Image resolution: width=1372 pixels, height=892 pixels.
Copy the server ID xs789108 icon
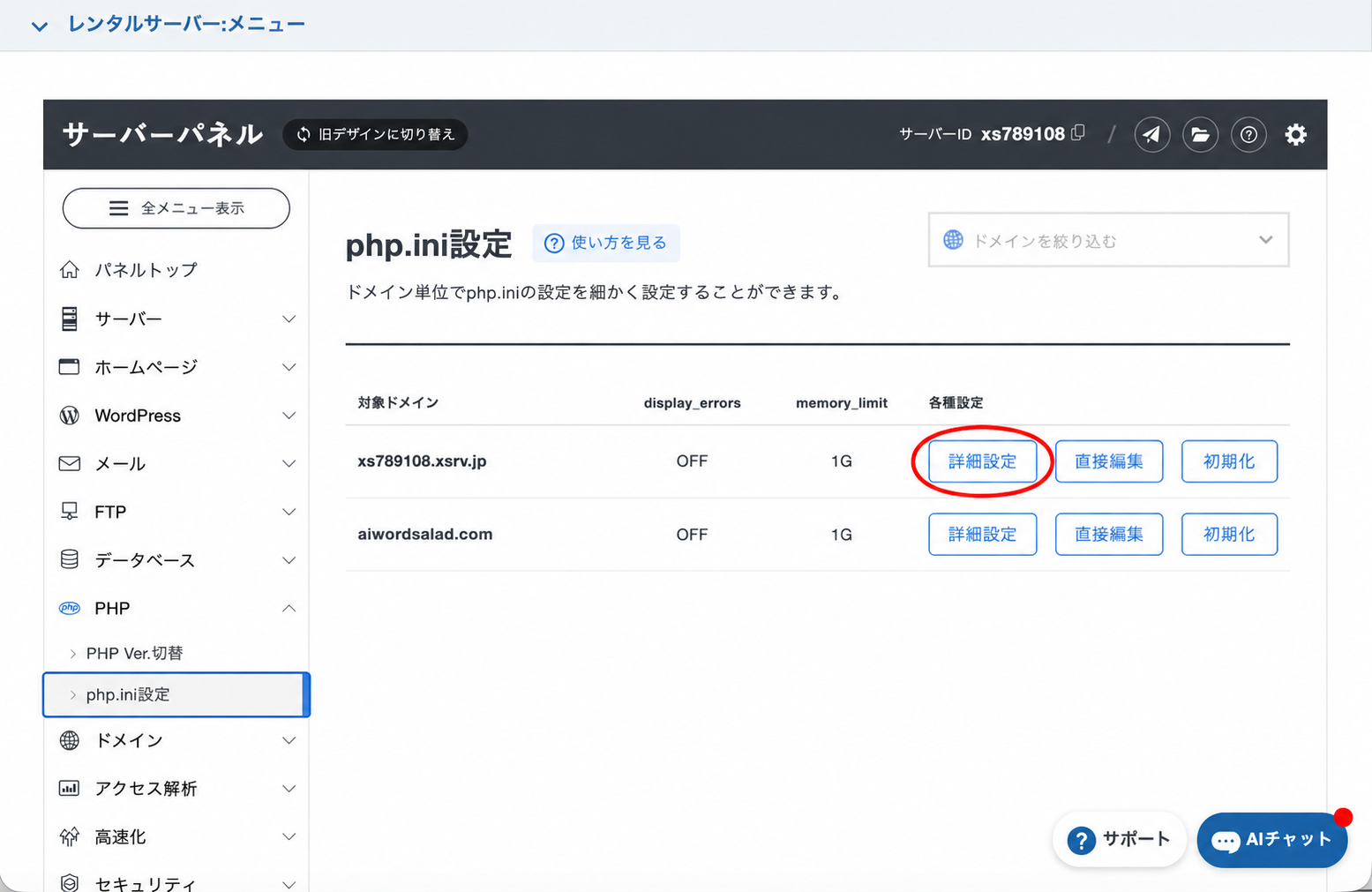(x=1078, y=133)
